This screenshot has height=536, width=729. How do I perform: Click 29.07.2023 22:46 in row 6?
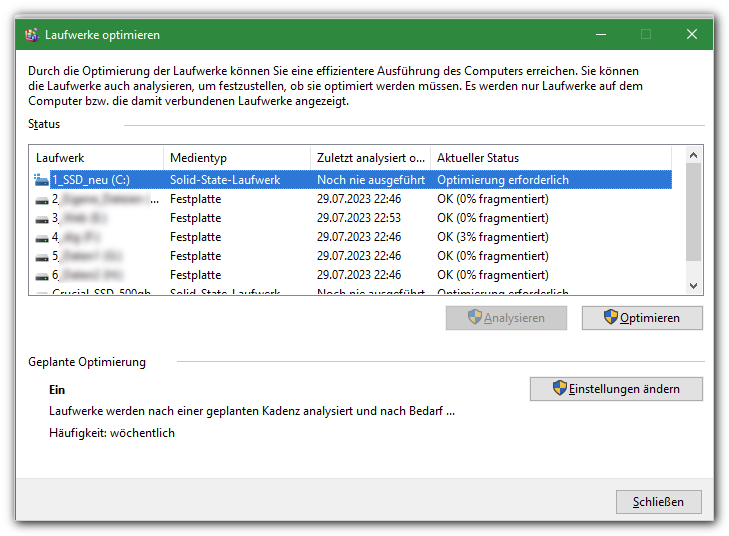coord(359,275)
